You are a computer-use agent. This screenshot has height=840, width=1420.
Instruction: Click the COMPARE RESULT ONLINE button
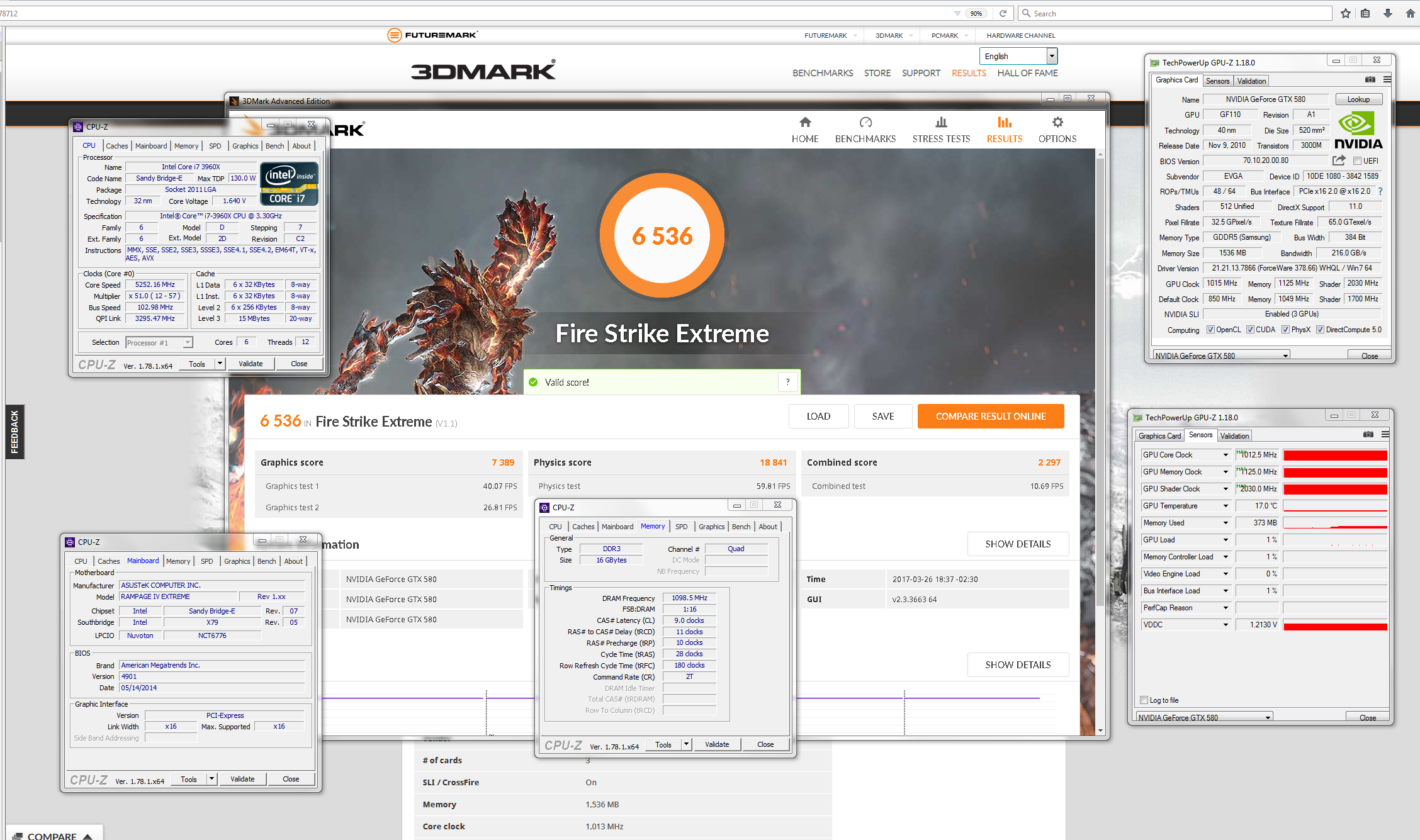[x=991, y=417]
